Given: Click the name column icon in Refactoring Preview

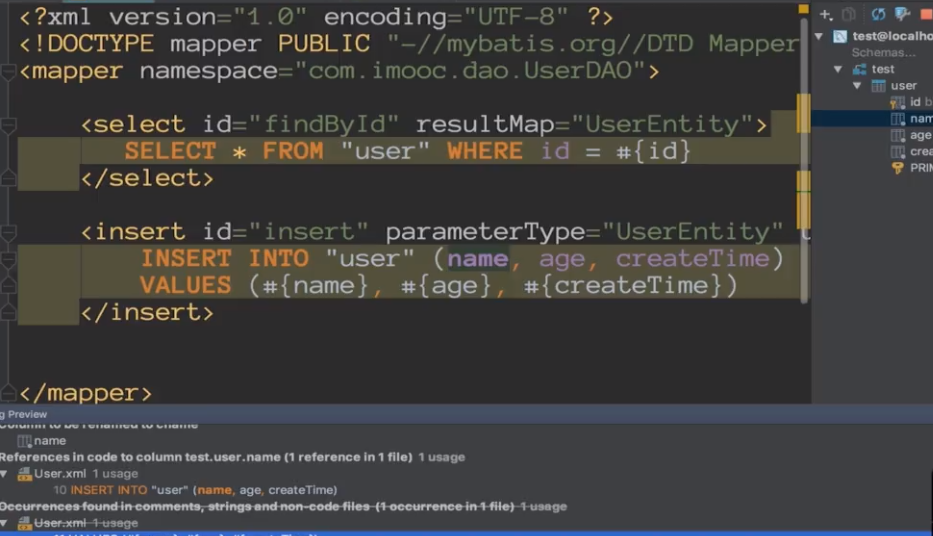Looking at the screenshot, I should pos(24,441).
